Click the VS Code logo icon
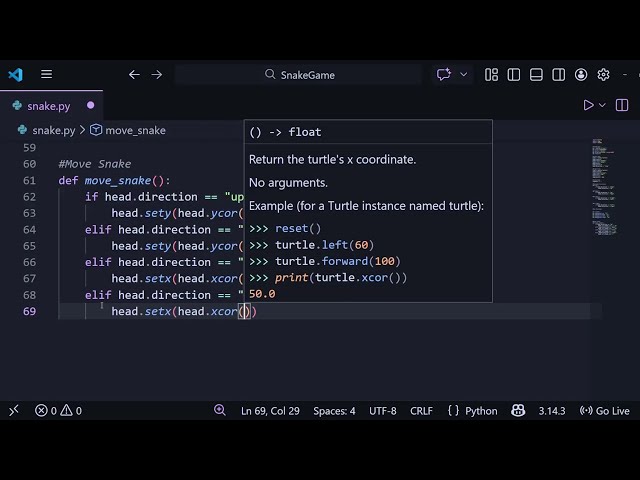Image resolution: width=640 pixels, height=480 pixels. tap(16, 75)
